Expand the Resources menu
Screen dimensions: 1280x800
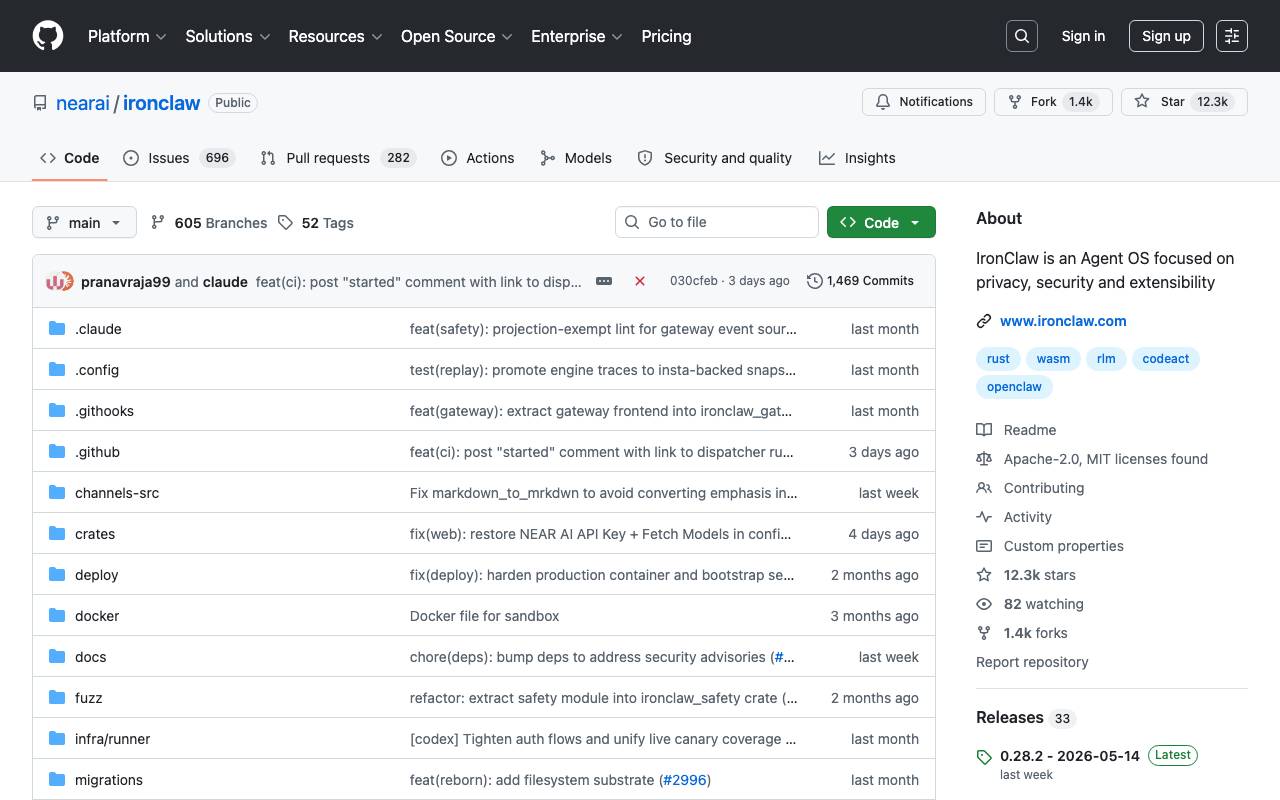click(335, 36)
